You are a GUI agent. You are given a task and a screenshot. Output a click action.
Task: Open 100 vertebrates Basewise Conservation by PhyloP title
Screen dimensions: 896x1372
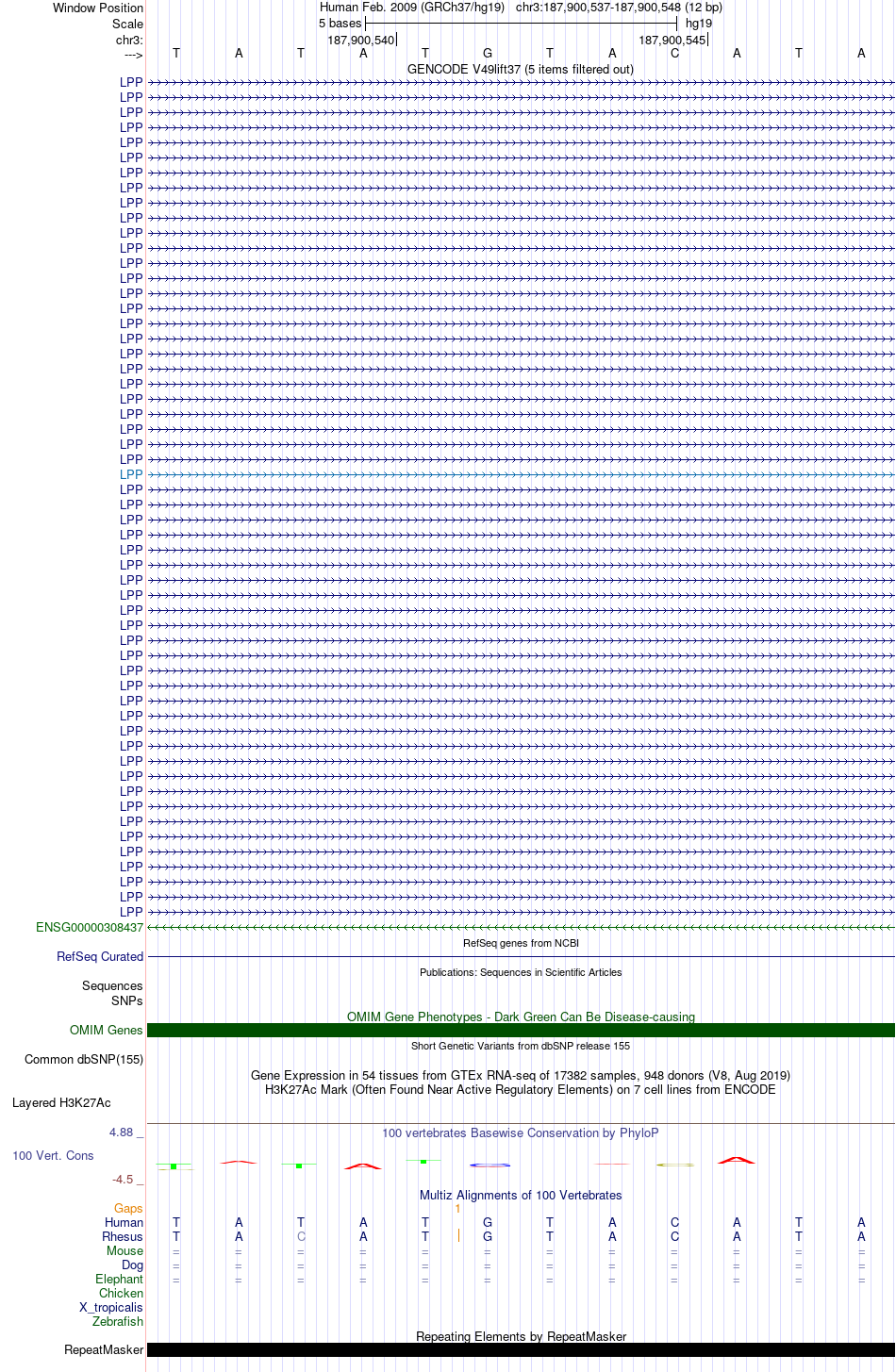[x=521, y=1132]
